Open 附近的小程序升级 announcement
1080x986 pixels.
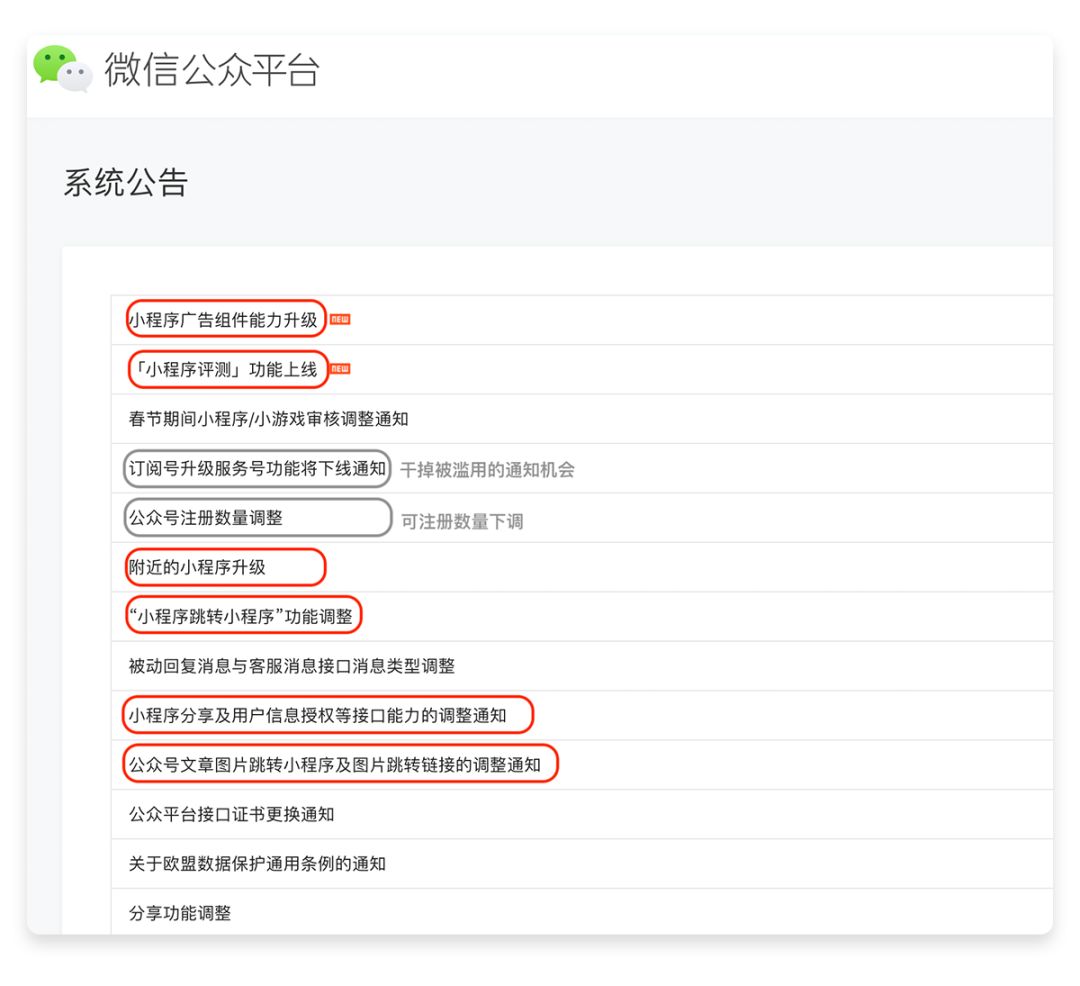[197, 567]
